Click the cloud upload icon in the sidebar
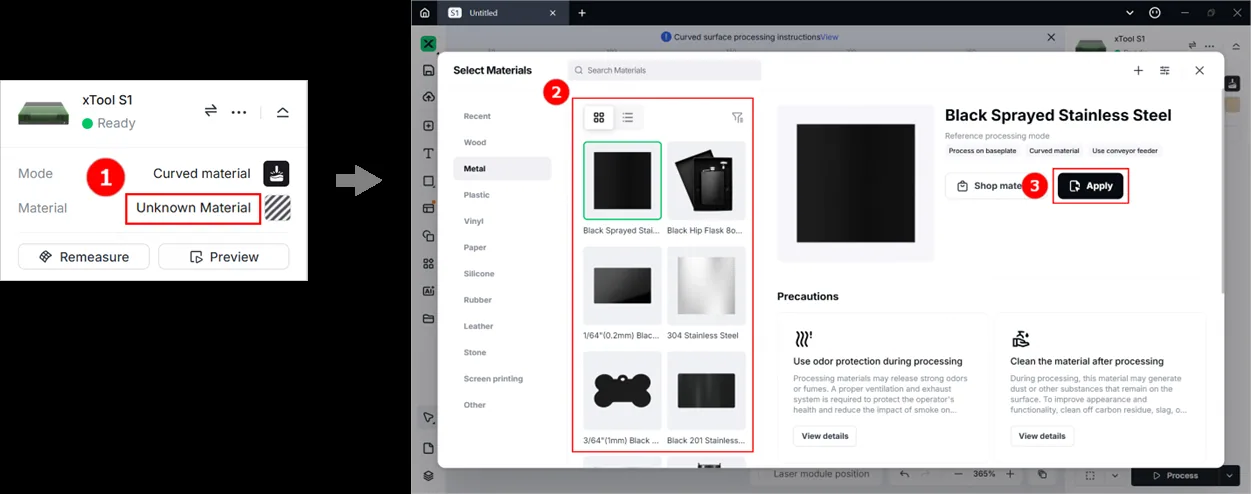Screen dimensions: 1251x494 click(x=428, y=97)
